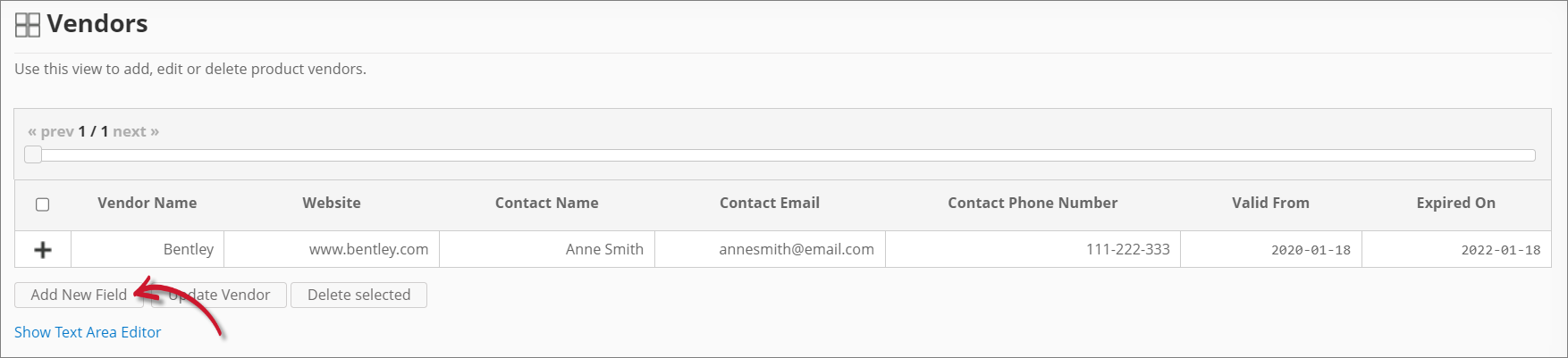Sort by Contact Phone Number header
Screen dimensions: 1568x358
(x=1033, y=204)
